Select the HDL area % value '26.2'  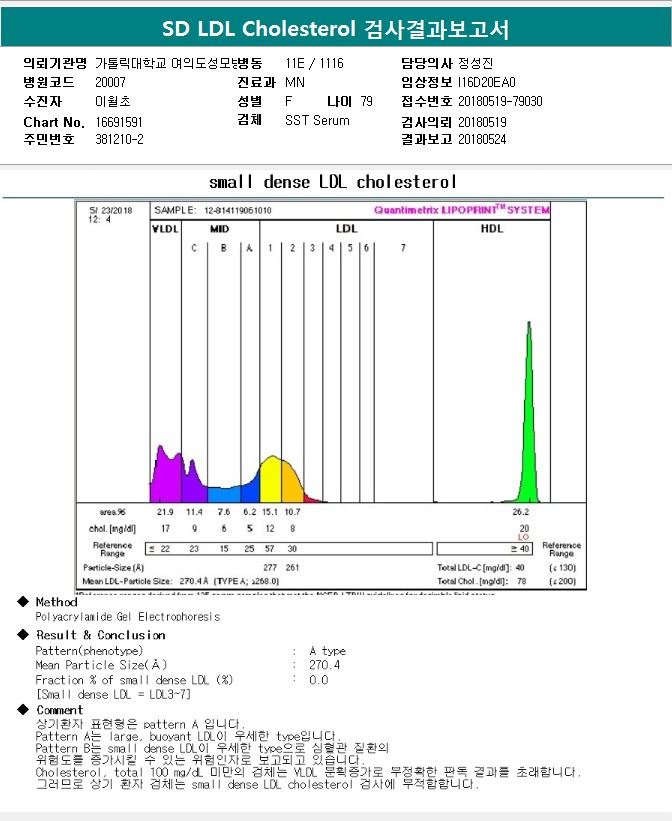click(x=521, y=512)
